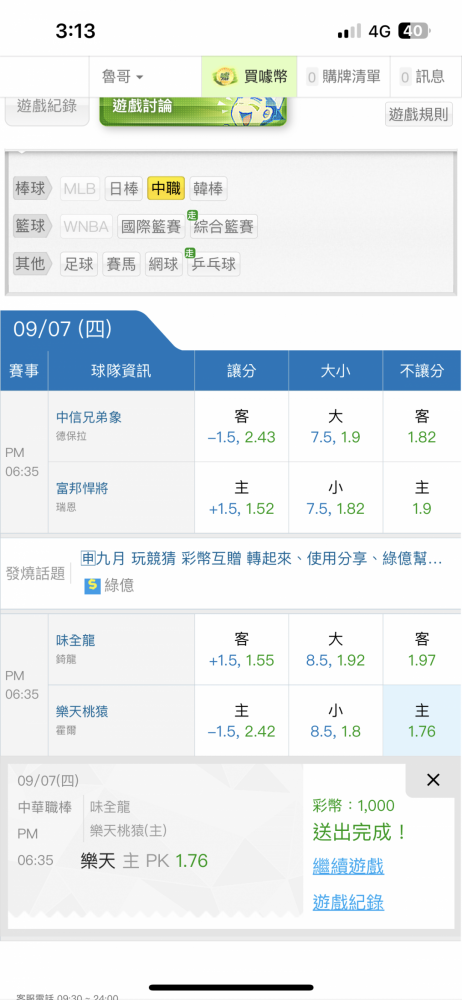This screenshot has width=462, height=1000.
Task: Pick 主 1.9 moneyline for 富邦悍將
Action: pyautogui.click(x=422, y=498)
